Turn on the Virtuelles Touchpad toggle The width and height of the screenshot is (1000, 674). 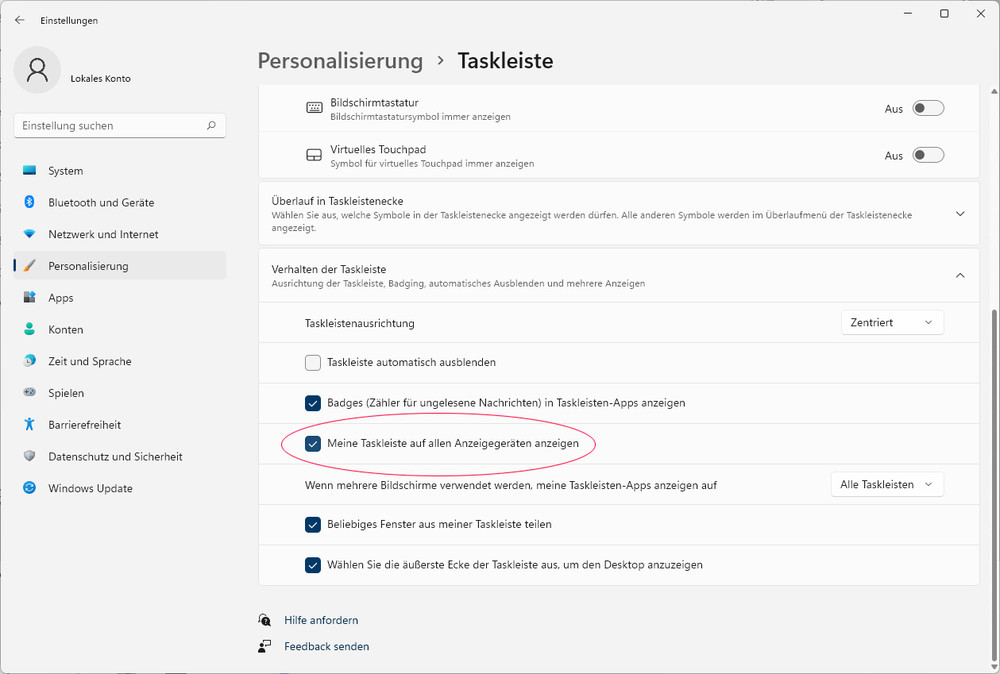coord(928,155)
